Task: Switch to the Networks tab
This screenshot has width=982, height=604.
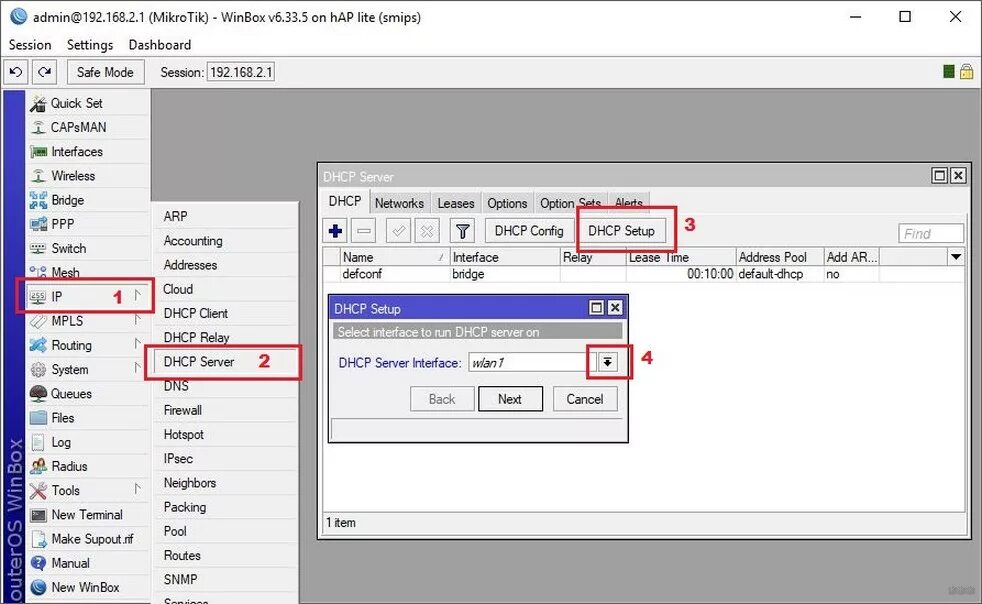Action: pyautogui.click(x=400, y=203)
